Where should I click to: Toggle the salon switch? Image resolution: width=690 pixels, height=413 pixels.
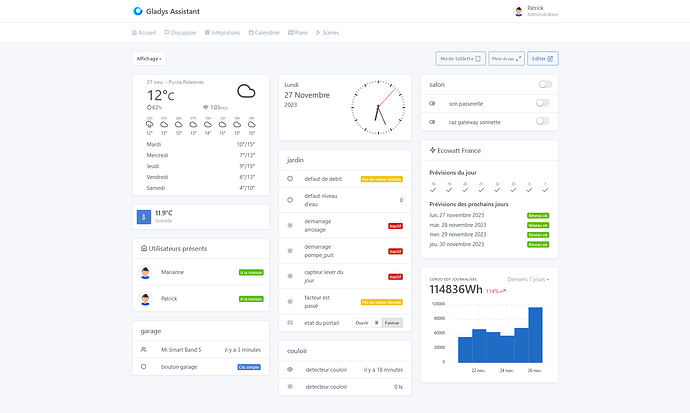(543, 86)
